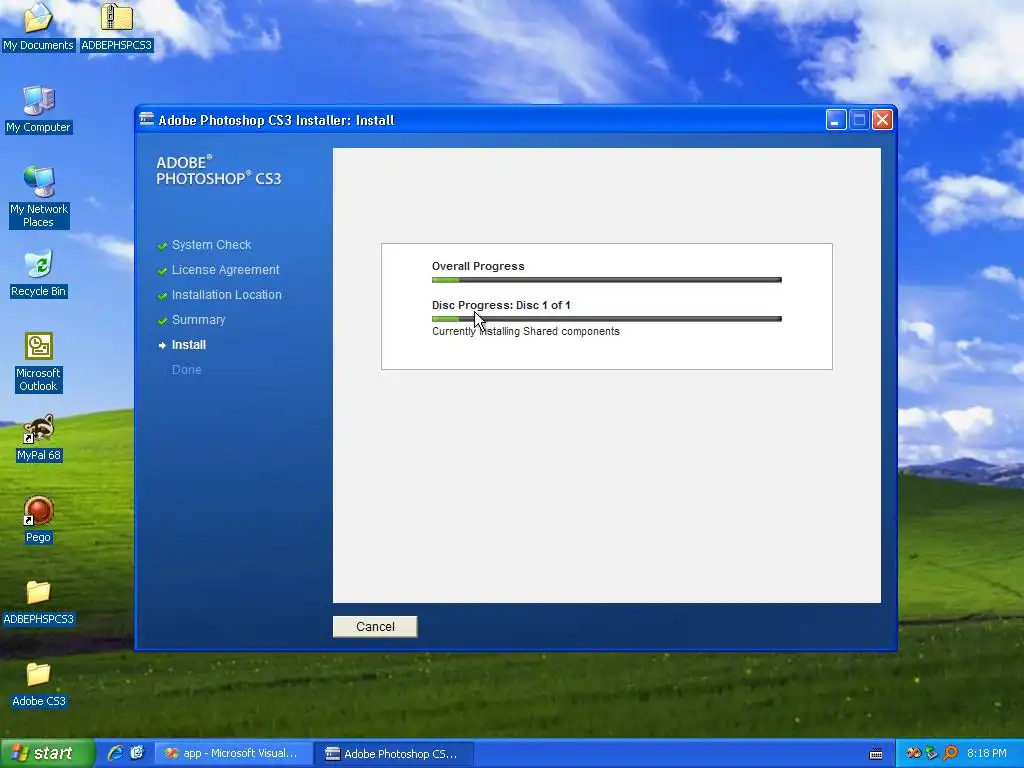Click Disc Progress: Disc 1 of 1 label
This screenshot has width=1024, height=768.
click(501, 305)
